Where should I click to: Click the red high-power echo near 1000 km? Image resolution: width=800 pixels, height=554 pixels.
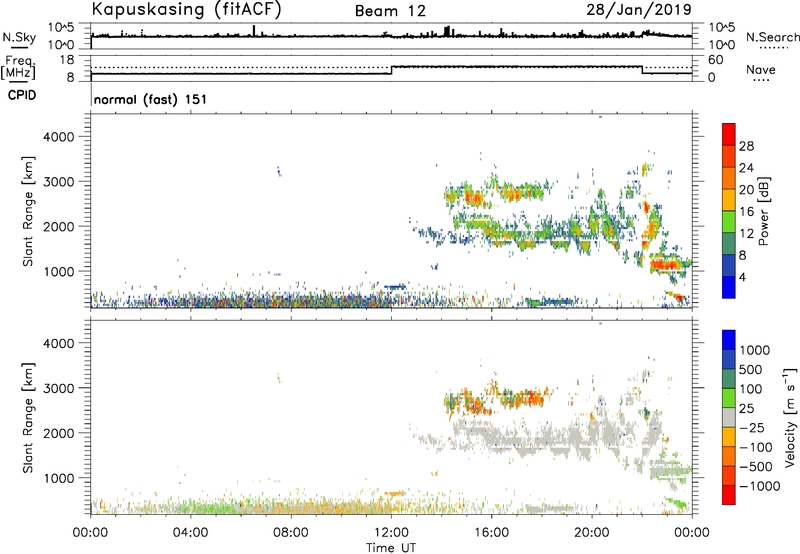pyautogui.click(x=664, y=265)
